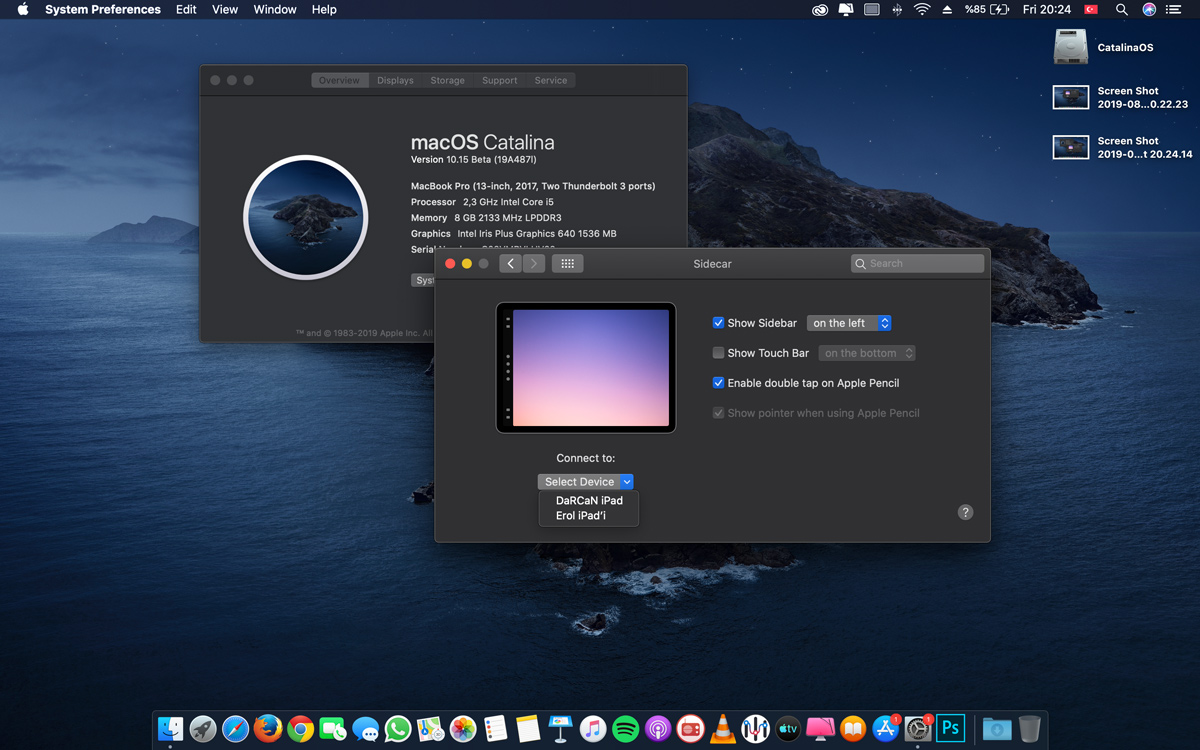Click the Sidecar help button

tap(965, 512)
